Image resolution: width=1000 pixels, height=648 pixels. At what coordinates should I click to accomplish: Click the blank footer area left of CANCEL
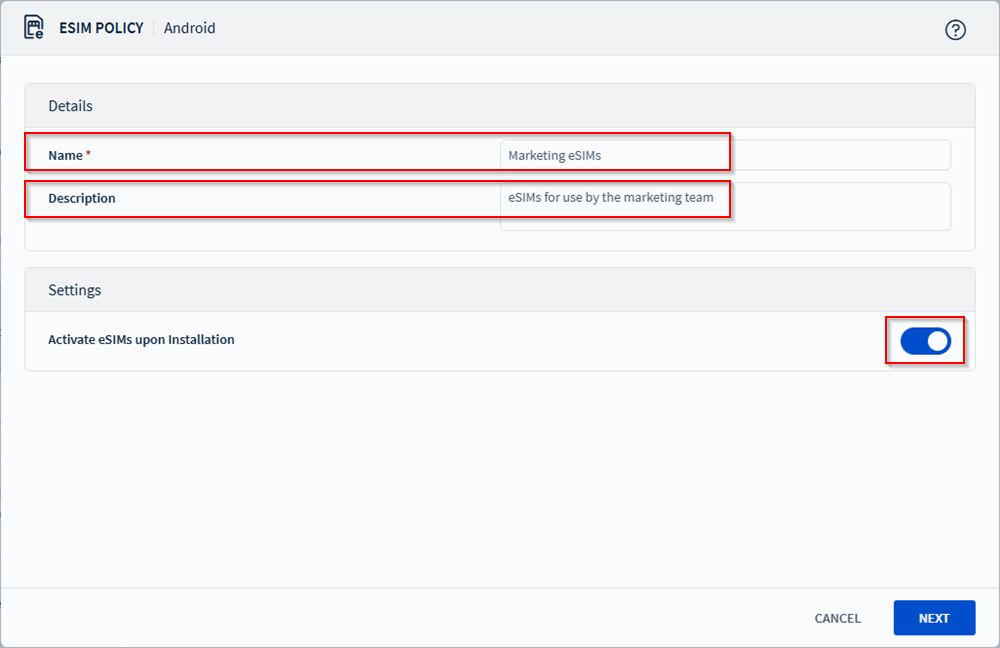(x=400, y=618)
